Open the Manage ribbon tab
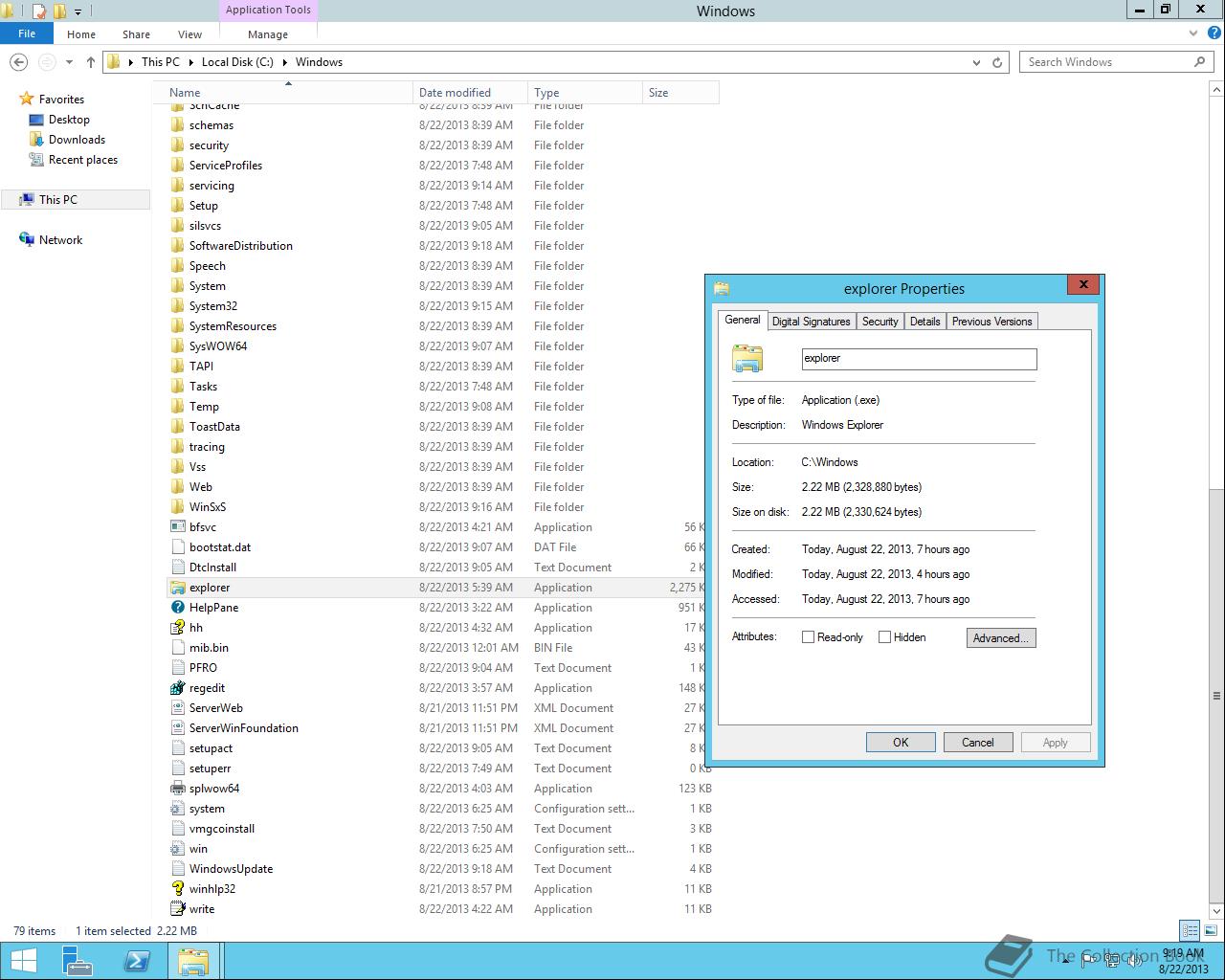 (268, 33)
